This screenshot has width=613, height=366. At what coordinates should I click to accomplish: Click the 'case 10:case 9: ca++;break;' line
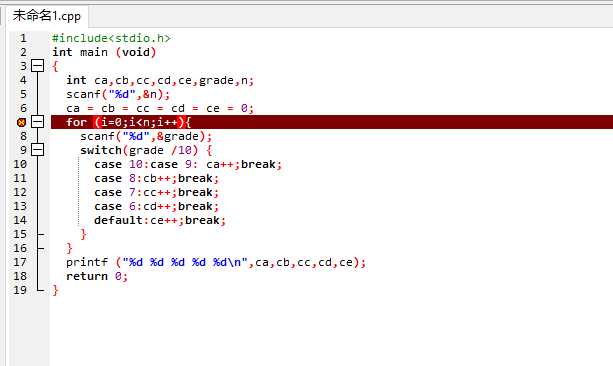tap(188, 164)
